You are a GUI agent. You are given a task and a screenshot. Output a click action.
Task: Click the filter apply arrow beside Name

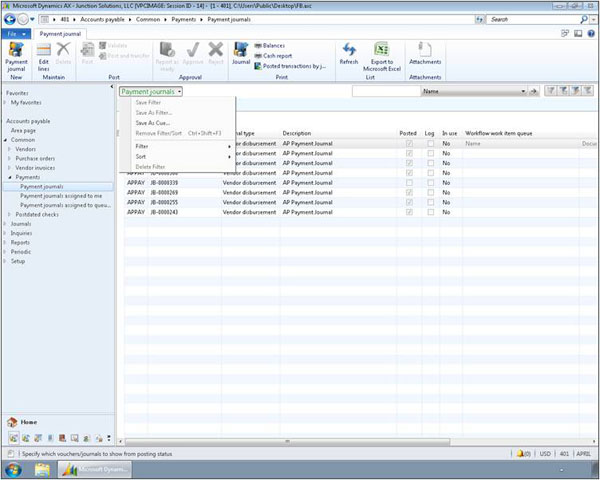coord(533,91)
